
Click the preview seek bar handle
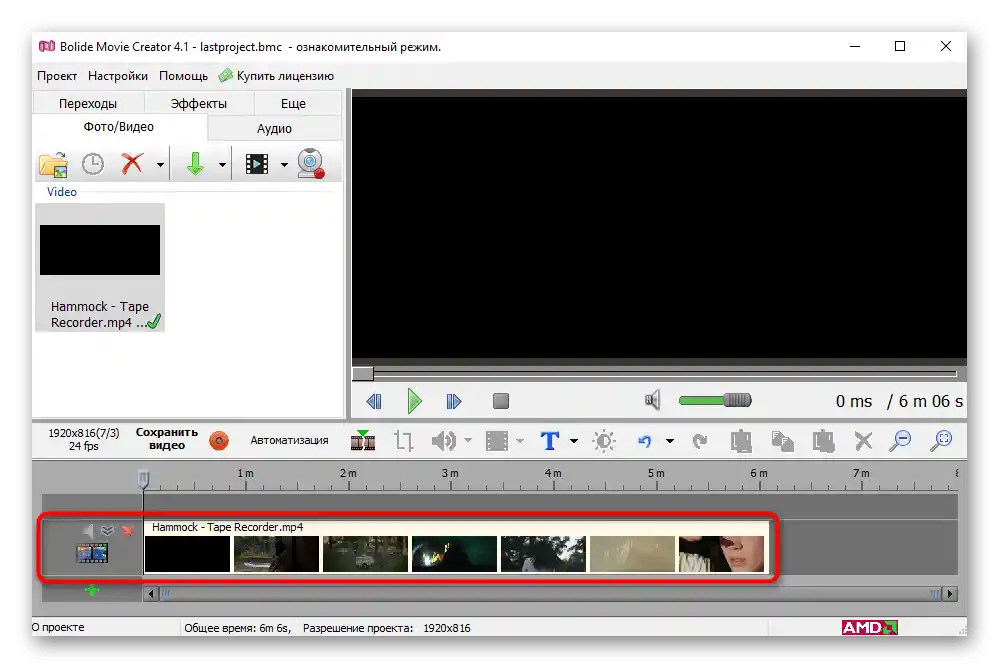pos(363,374)
